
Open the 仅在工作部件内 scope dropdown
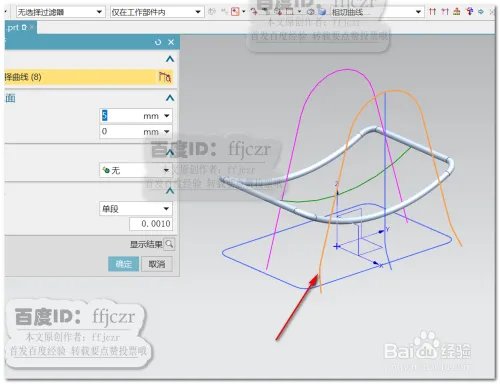157,12
